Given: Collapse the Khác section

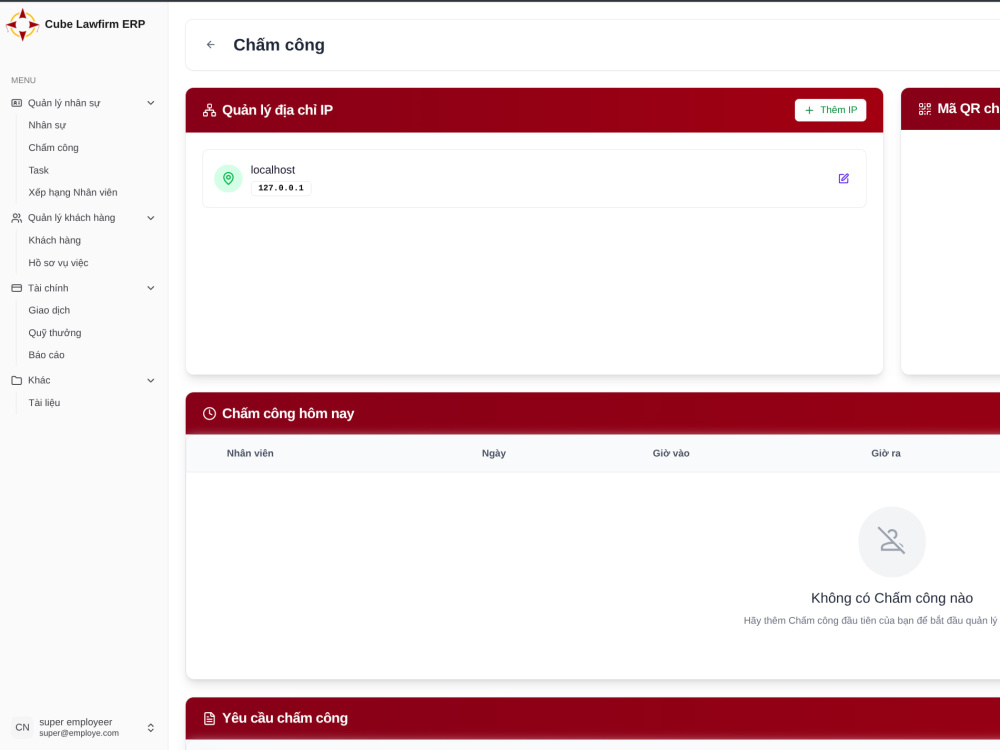Looking at the screenshot, I should [x=151, y=380].
